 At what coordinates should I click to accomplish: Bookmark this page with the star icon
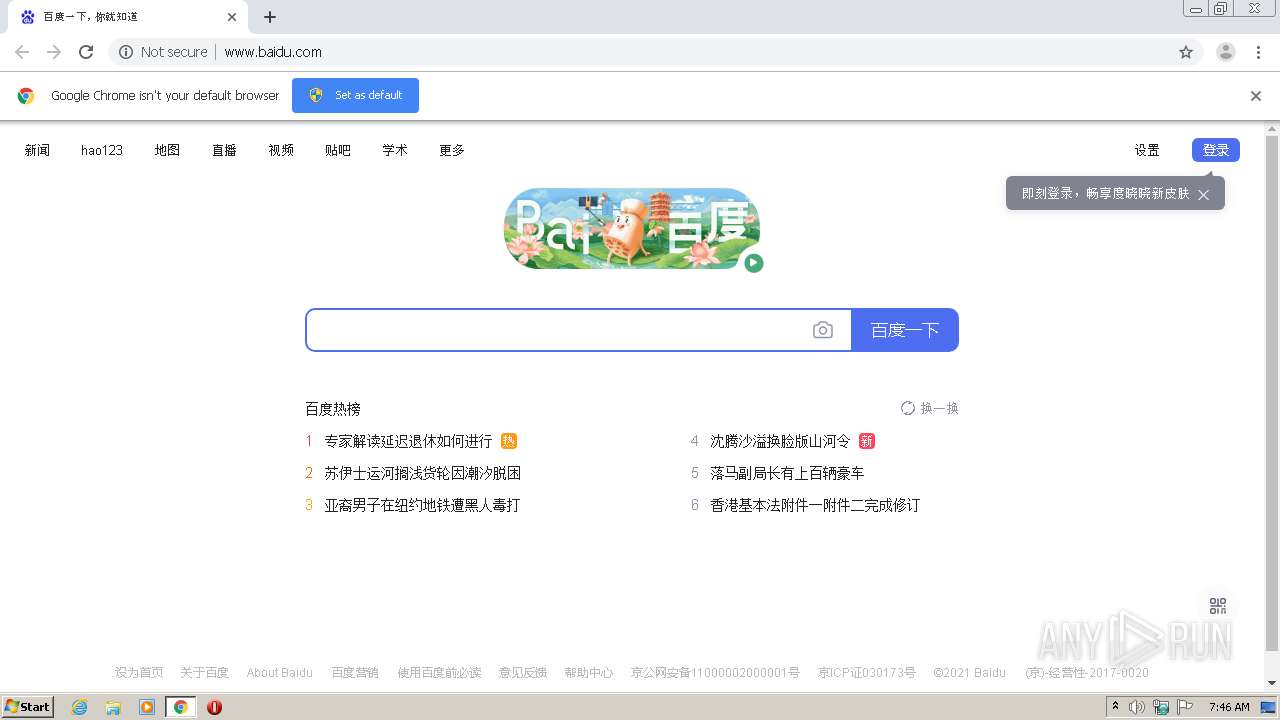pyautogui.click(x=1186, y=52)
